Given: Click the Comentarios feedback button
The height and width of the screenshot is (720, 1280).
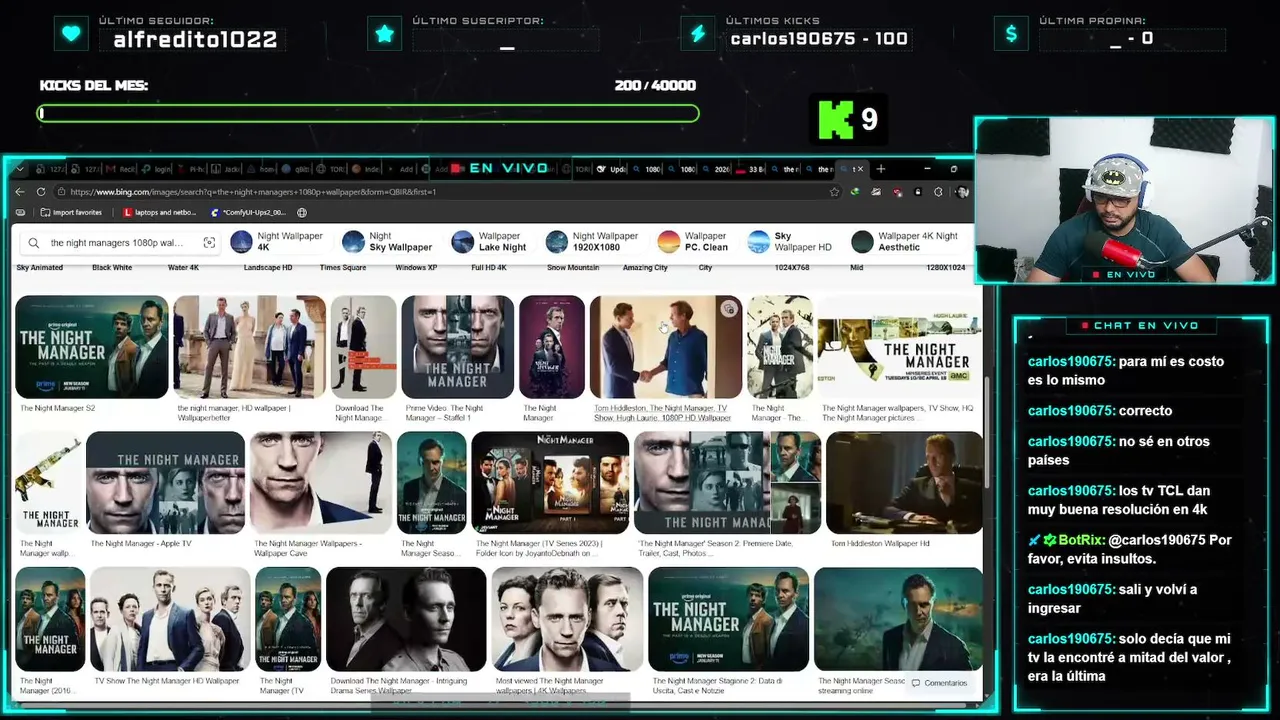Looking at the screenshot, I should pos(939,683).
